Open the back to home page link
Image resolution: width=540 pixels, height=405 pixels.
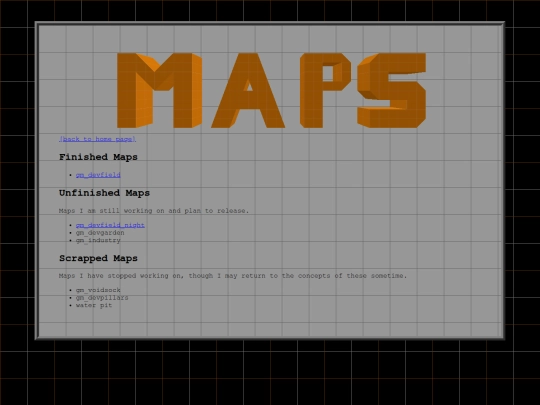(97, 139)
